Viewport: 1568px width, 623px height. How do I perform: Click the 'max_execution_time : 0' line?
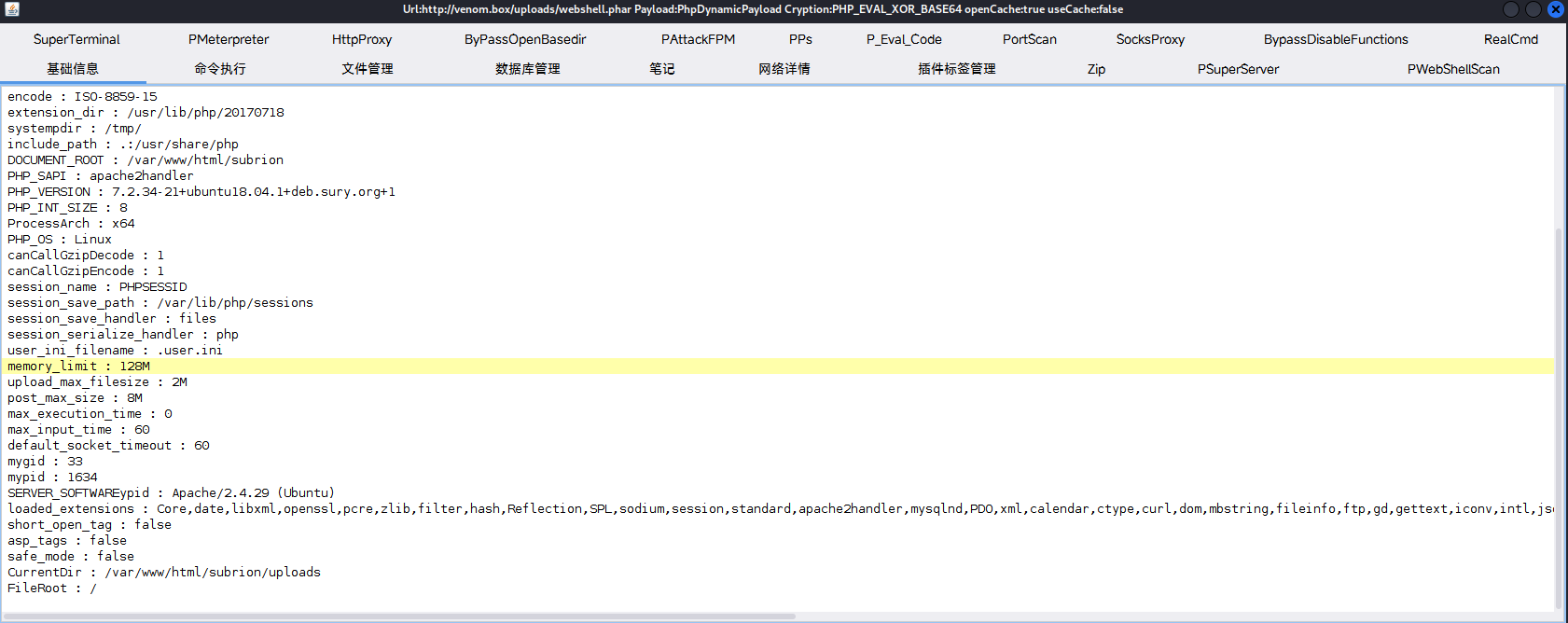[x=90, y=414]
